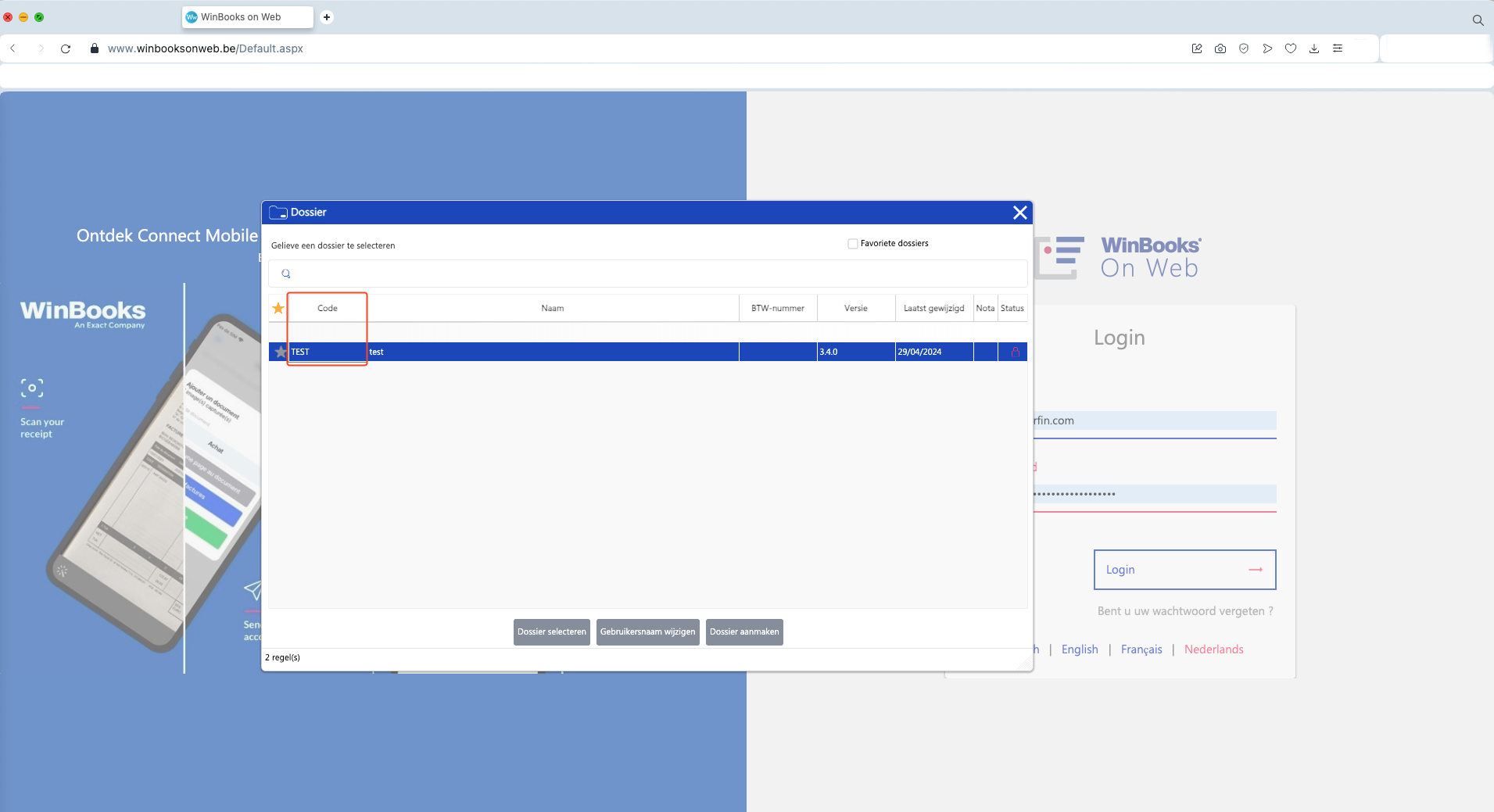Sort by the Naam column header
Screen dimensions: 1494x812
click(553, 308)
